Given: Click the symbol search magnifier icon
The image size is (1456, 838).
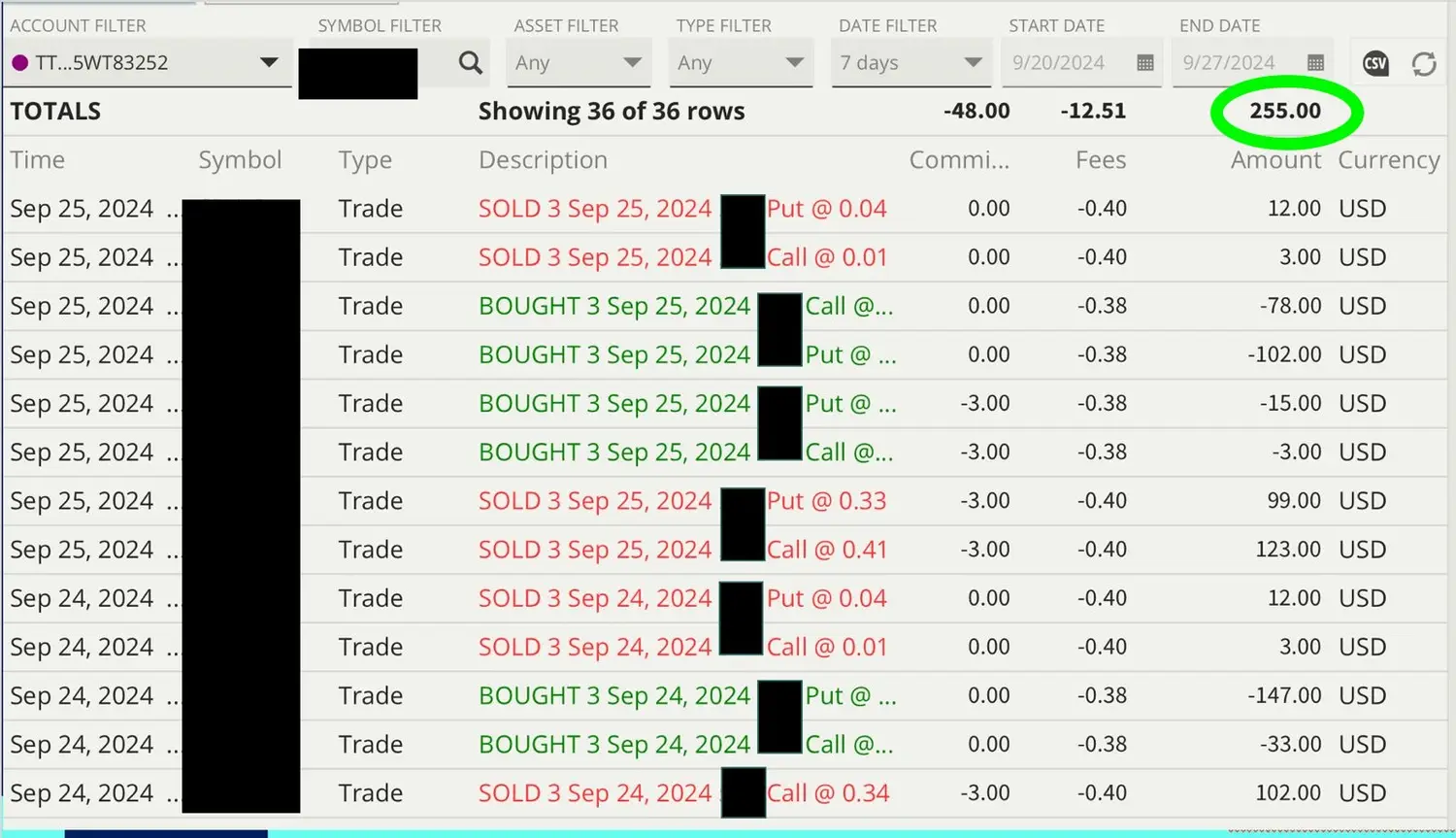Looking at the screenshot, I should (471, 63).
